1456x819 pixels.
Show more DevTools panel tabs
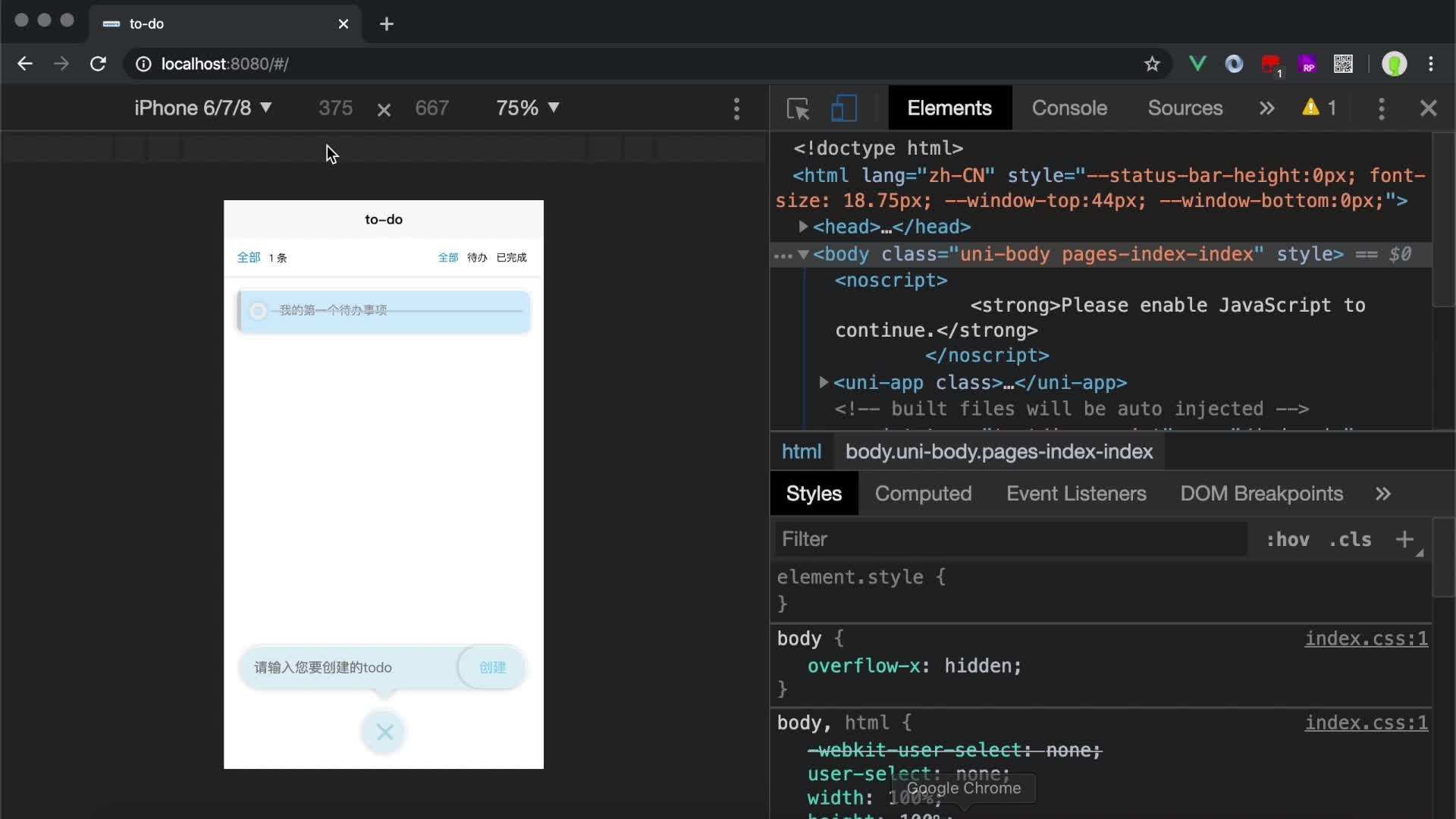click(1266, 108)
